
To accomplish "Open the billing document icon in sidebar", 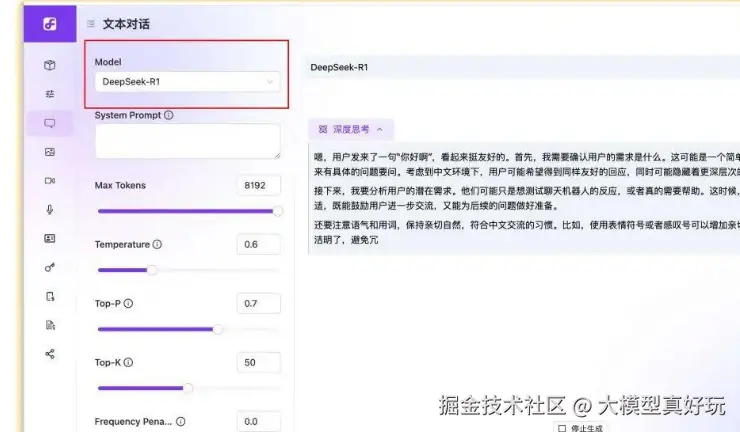I will click(x=50, y=325).
